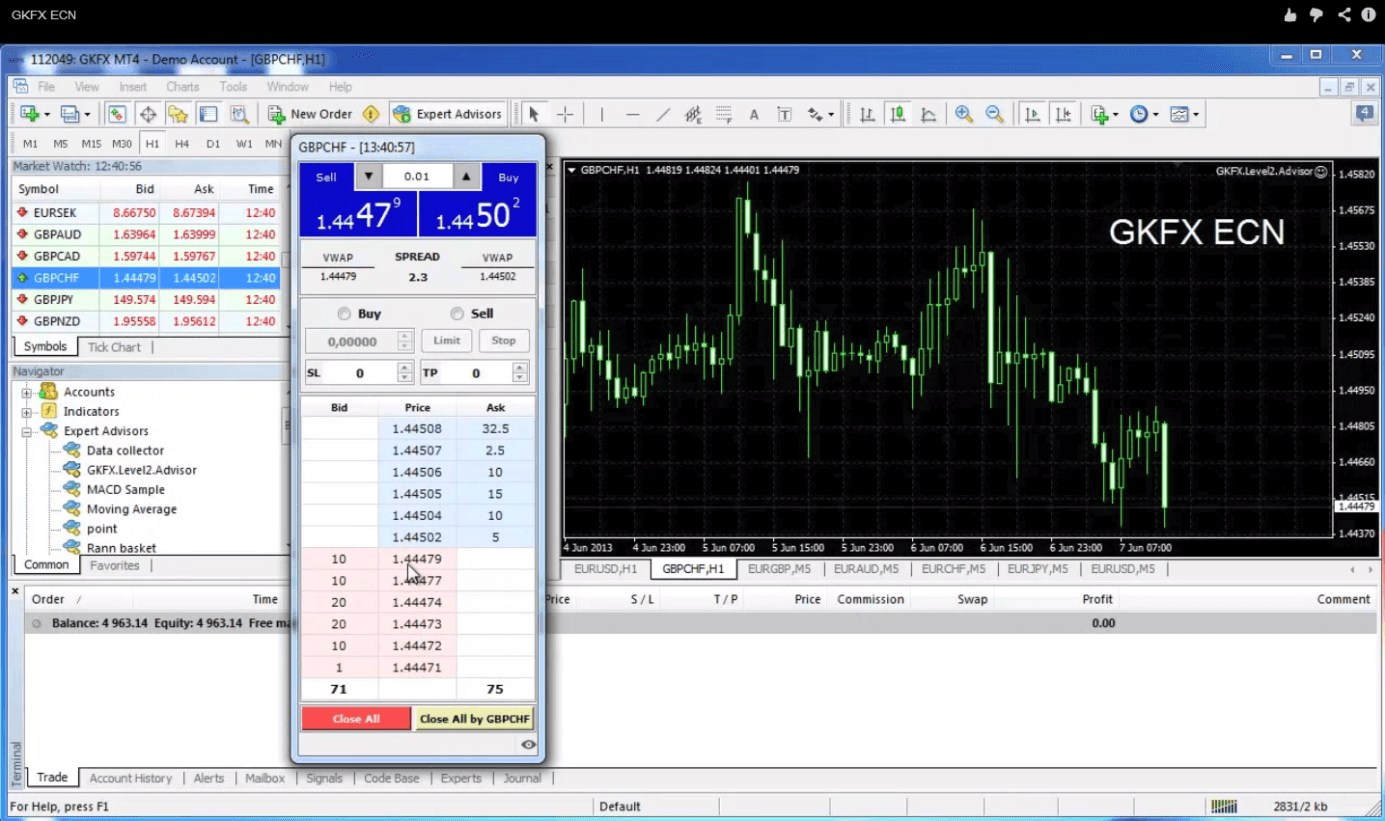1385x821 pixels.
Task: Click the 0.01 volume input field
Action: pos(417,176)
